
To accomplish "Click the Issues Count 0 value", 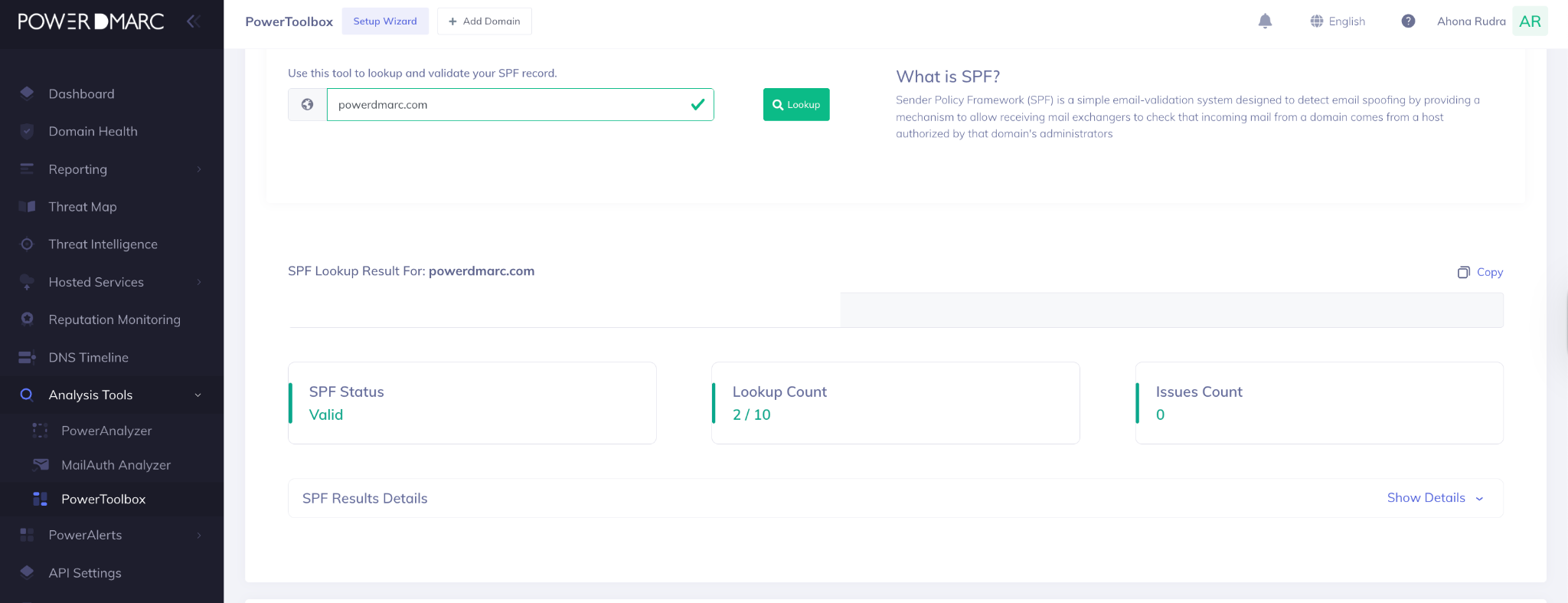I will [1160, 415].
